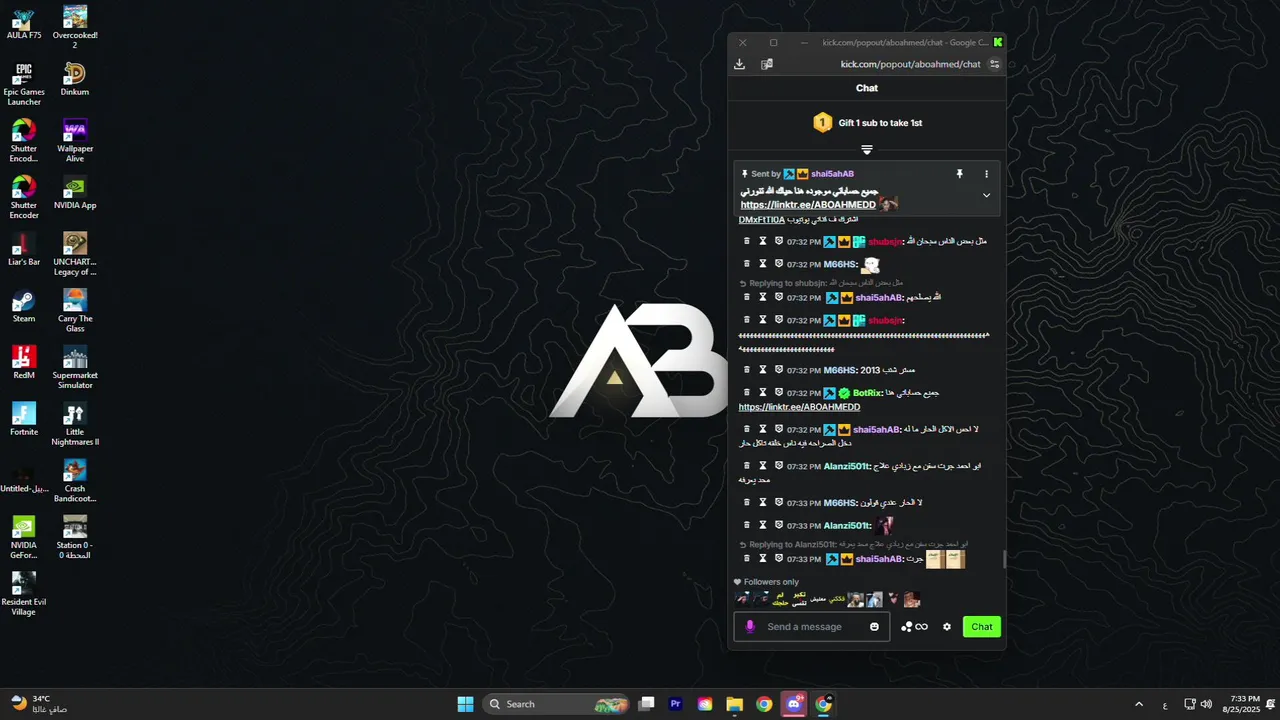Ban shubsjn via shield icon on first message
The image size is (1280, 720).
pyautogui.click(x=778, y=241)
